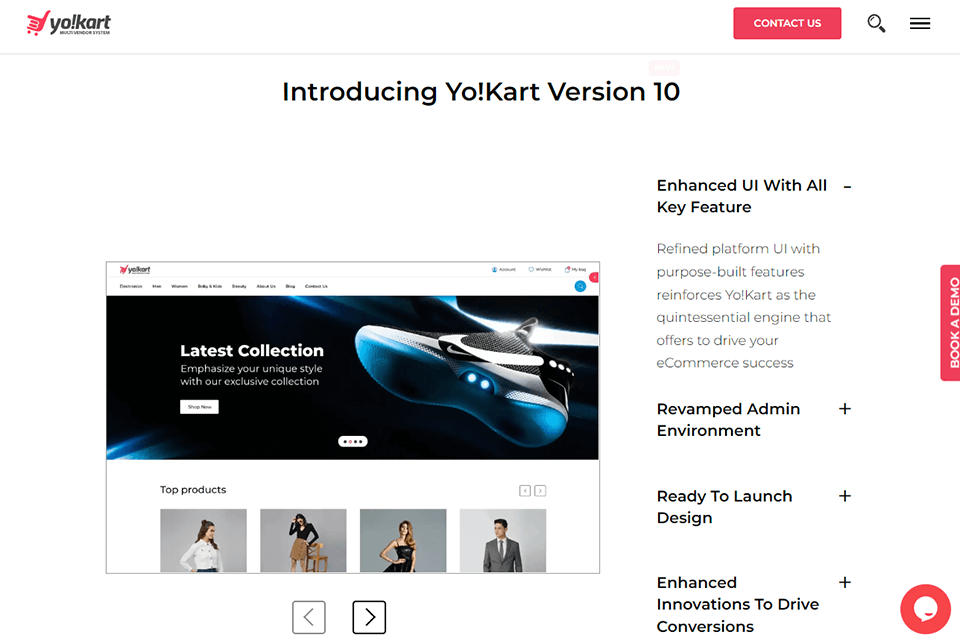Viewport: 960px width, 640px height.
Task: Click the Top products next arrow
Action: click(x=540, y=491)
